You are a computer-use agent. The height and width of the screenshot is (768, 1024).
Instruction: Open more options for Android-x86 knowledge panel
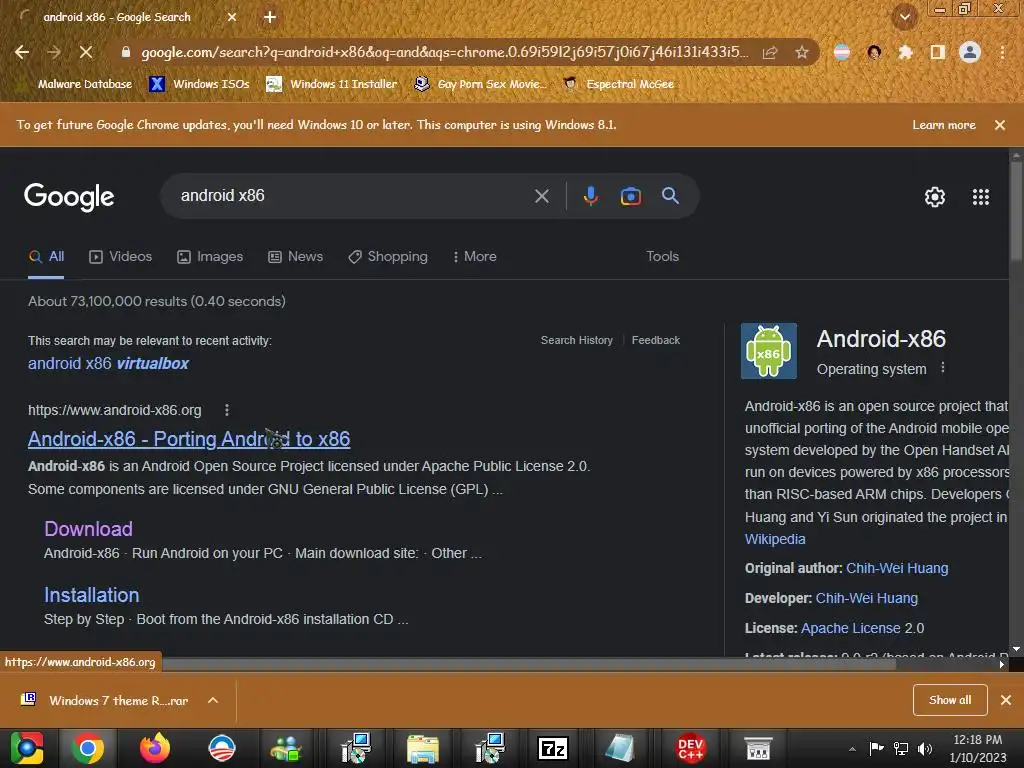click(942, 368)
